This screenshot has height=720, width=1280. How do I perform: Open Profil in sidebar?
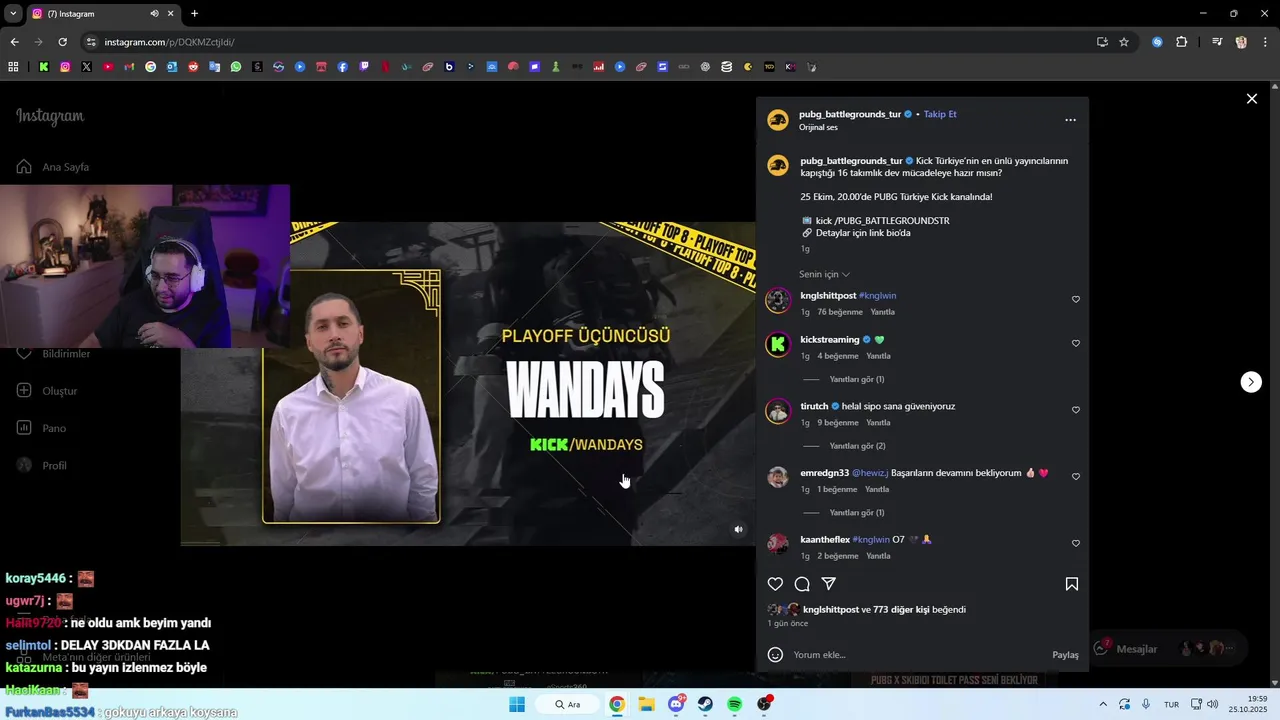[x=42, y=465]
